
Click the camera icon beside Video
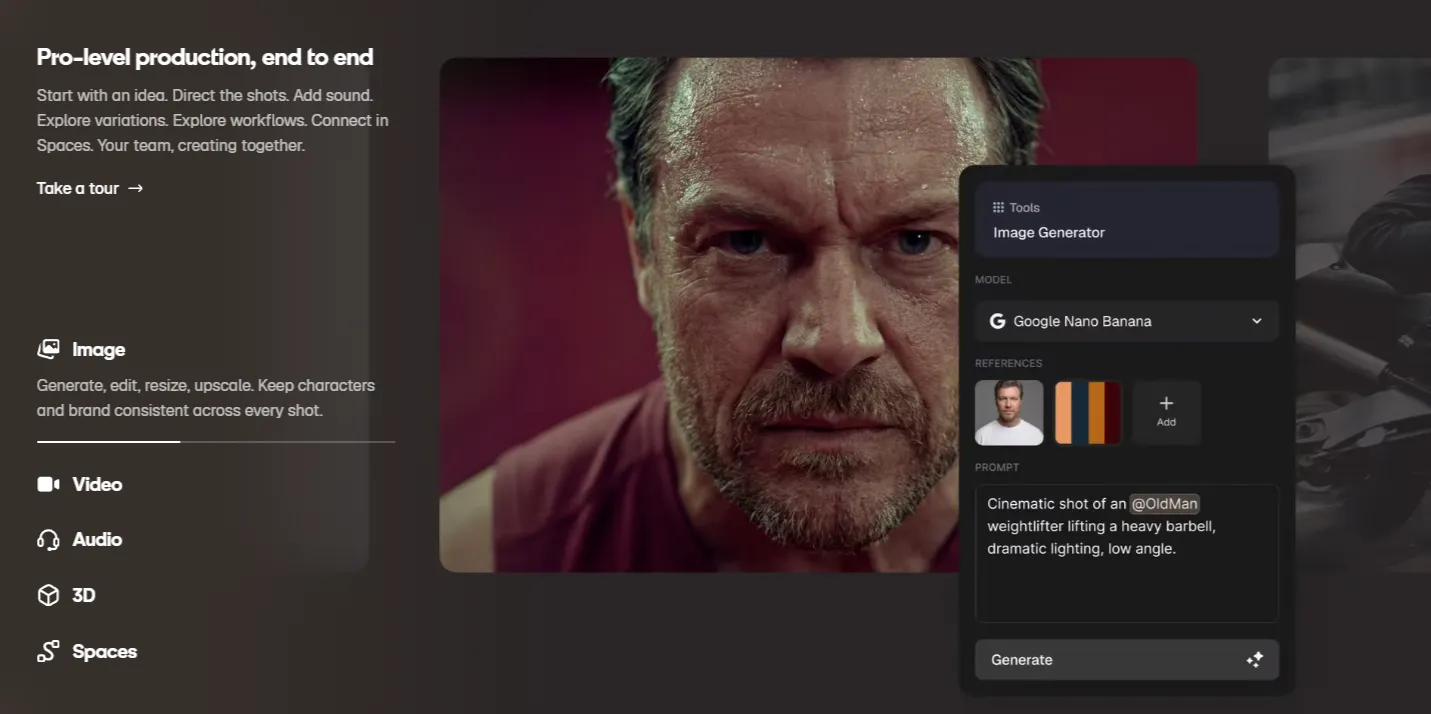tap(48, 484)
